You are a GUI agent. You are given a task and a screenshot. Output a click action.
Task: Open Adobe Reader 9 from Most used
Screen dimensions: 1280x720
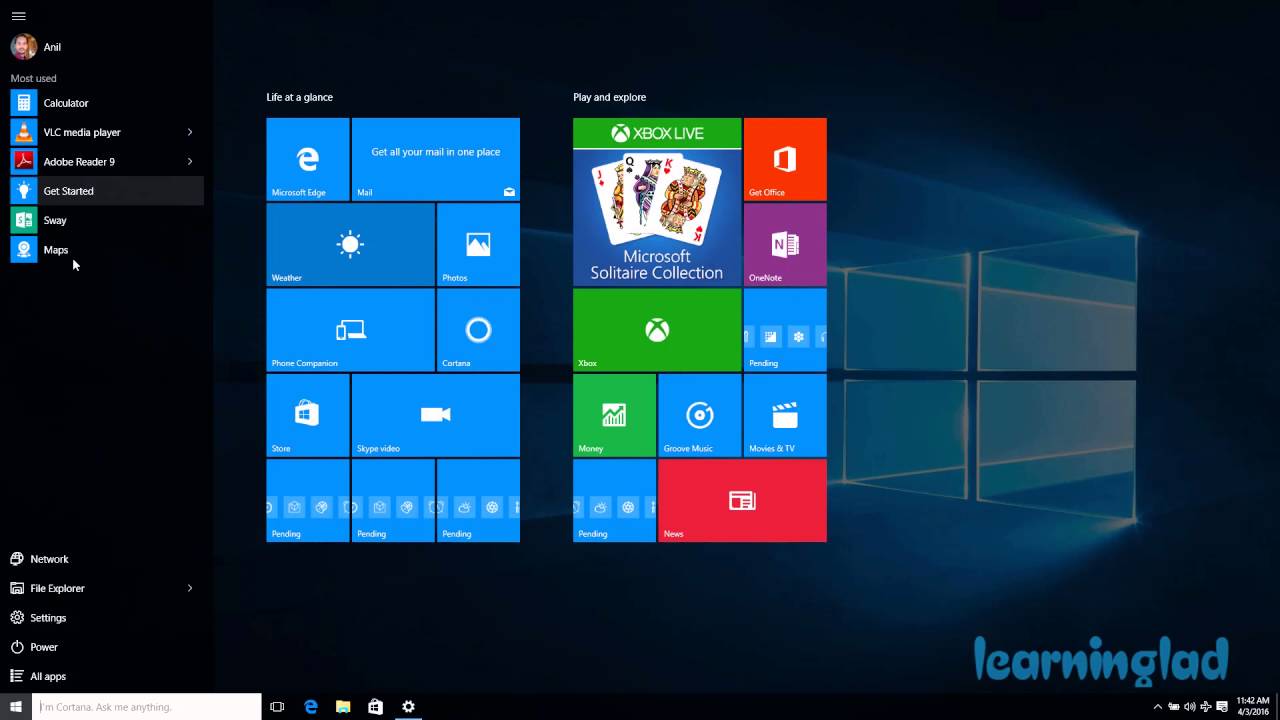point(92,161)
